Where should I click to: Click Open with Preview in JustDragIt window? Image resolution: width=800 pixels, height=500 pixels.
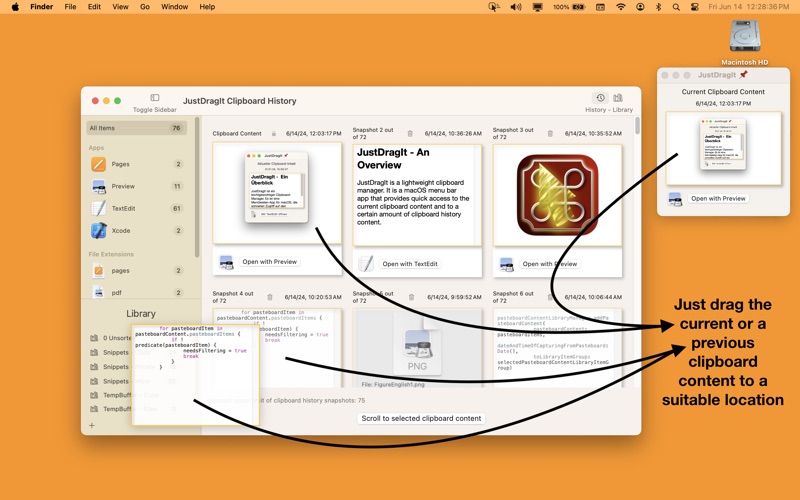coord(718,198)
